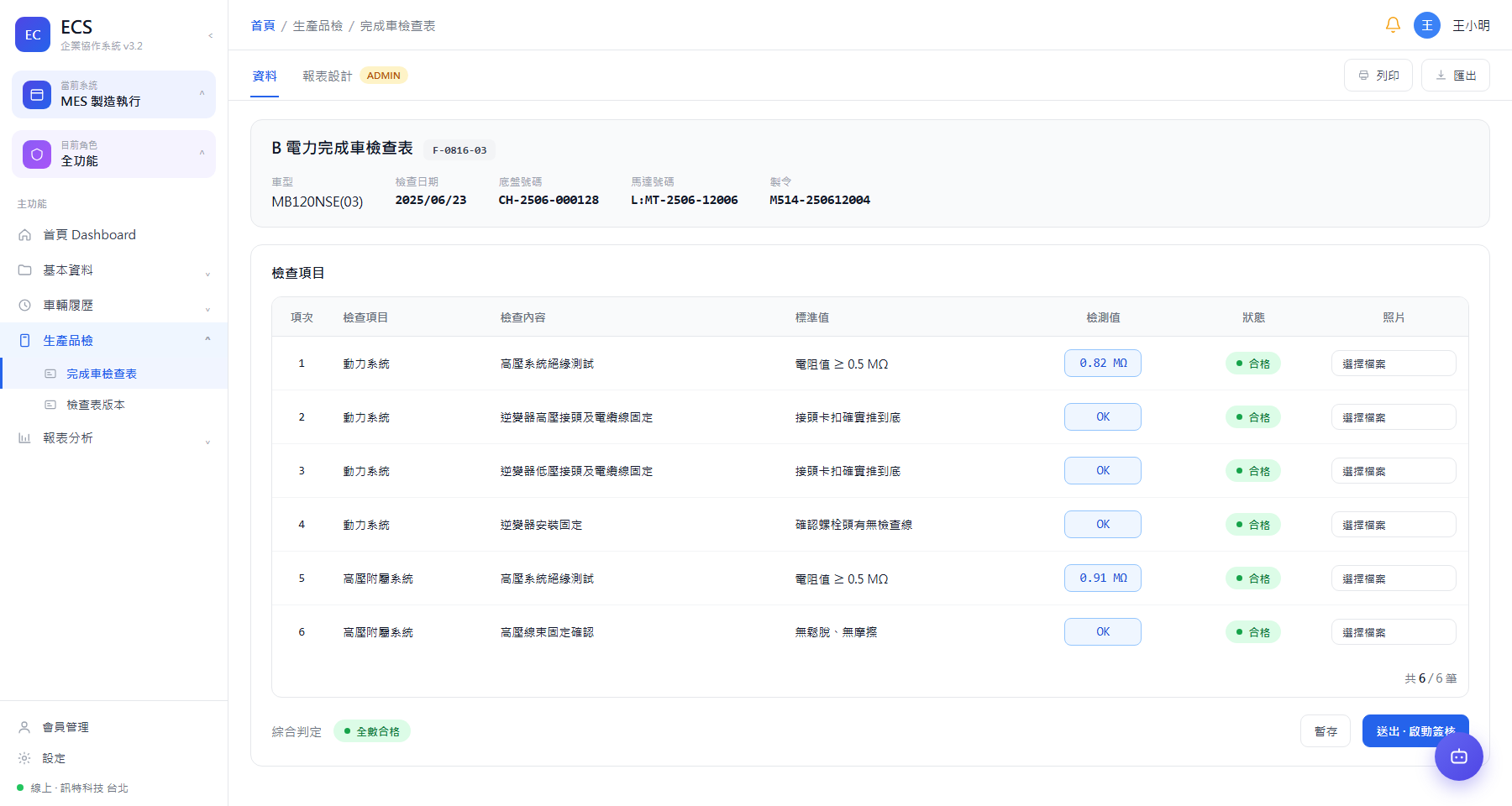Switch to the 資料 tab
Screen dimensions: 1512x806
pyautogui.click(x=265, y=76)
